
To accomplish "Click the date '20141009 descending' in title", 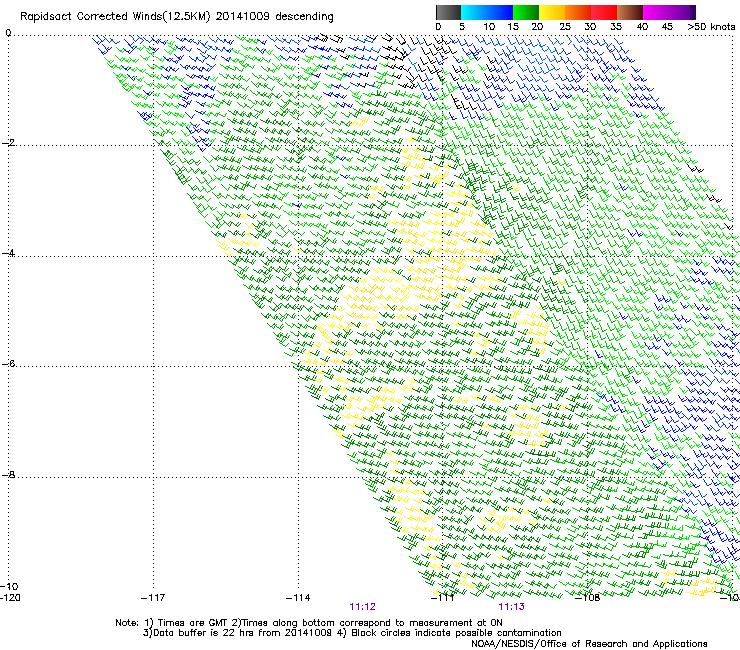I will pyautogui.click(x=275, y=17).
